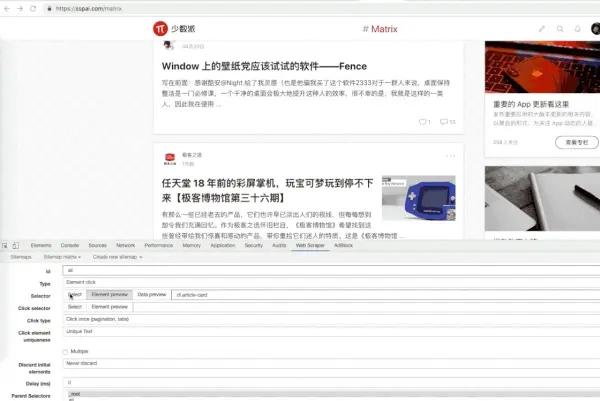
Task: Open the Type dropdown showing Element click
Action: (x=331, y=282)
